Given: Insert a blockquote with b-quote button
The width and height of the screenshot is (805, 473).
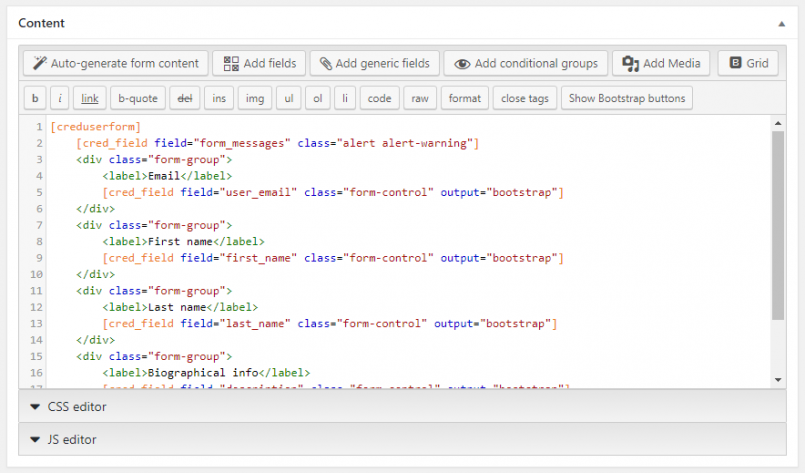Looking at the screenshot, I should coord(138,98).
